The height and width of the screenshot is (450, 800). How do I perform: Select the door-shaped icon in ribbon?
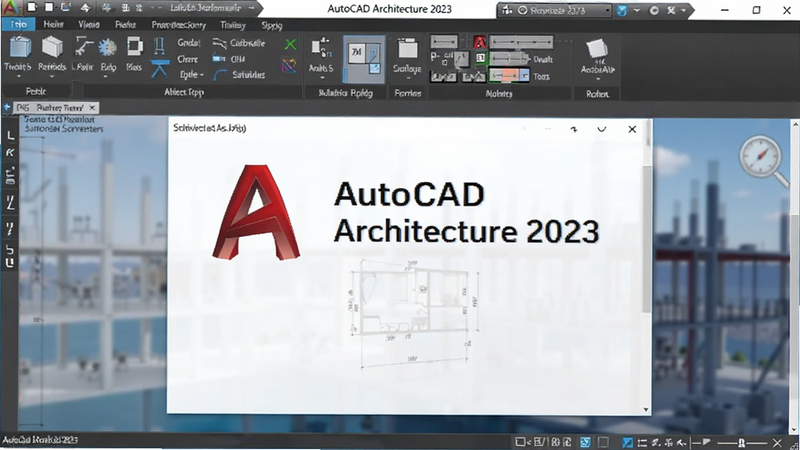coord(159,47)
